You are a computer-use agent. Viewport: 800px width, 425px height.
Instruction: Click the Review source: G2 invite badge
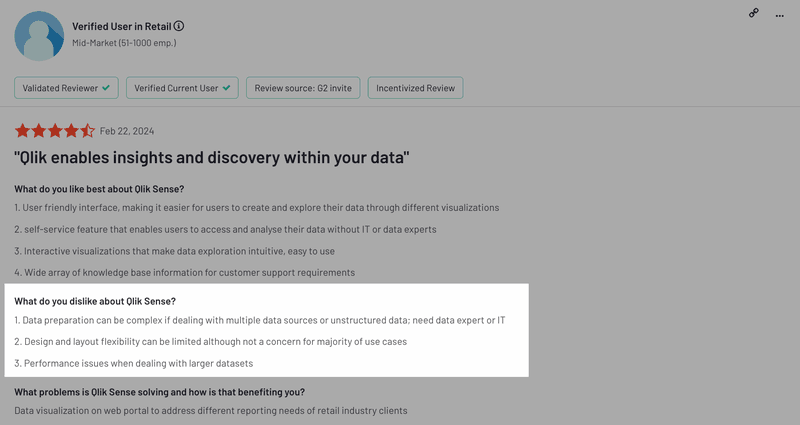click(303, 88)
